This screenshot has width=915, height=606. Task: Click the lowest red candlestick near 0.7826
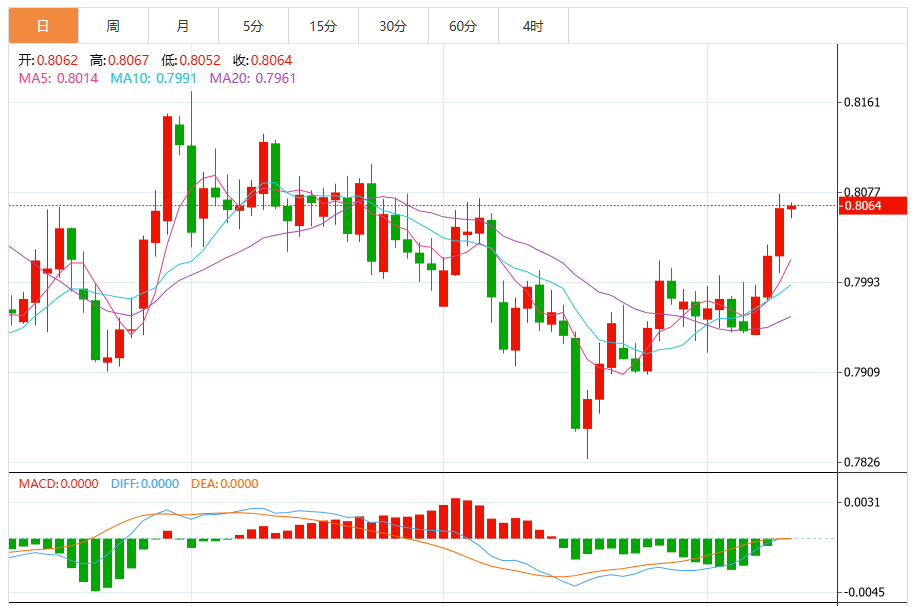tap(587, 413)
